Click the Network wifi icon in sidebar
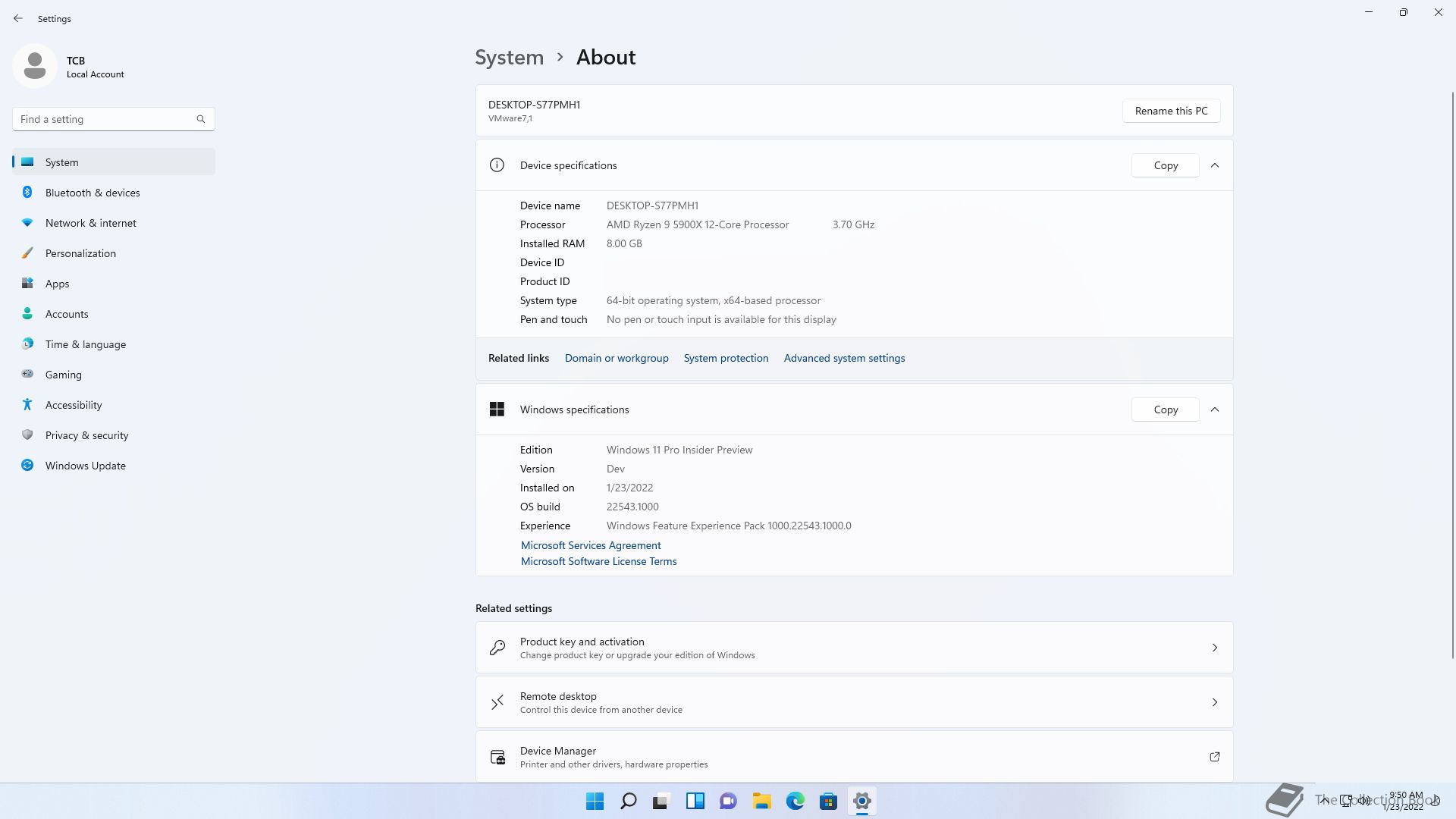This screenshot has width=1456, height=819. click(x=27, y=223)
